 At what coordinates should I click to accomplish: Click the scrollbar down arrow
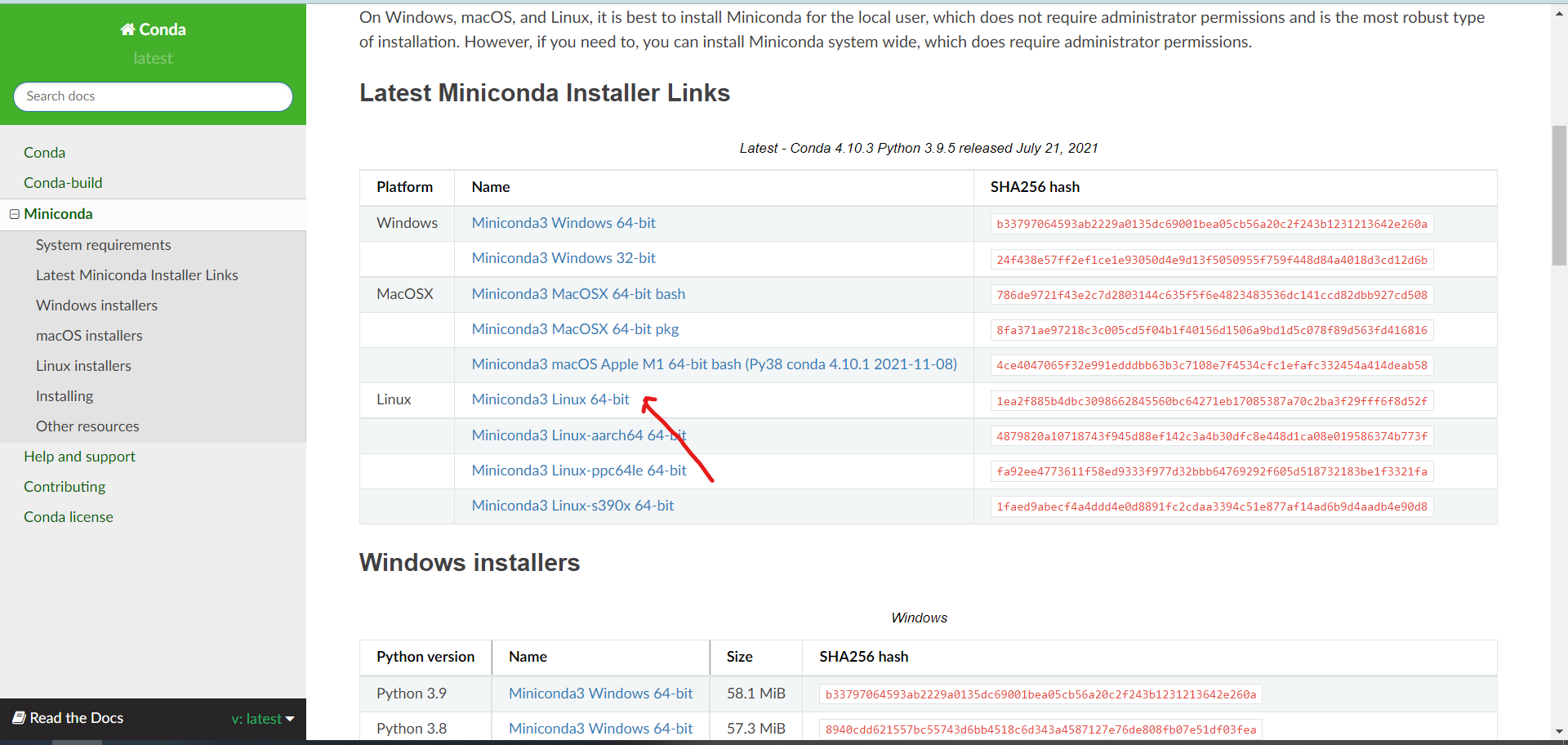pos(1559,732)
